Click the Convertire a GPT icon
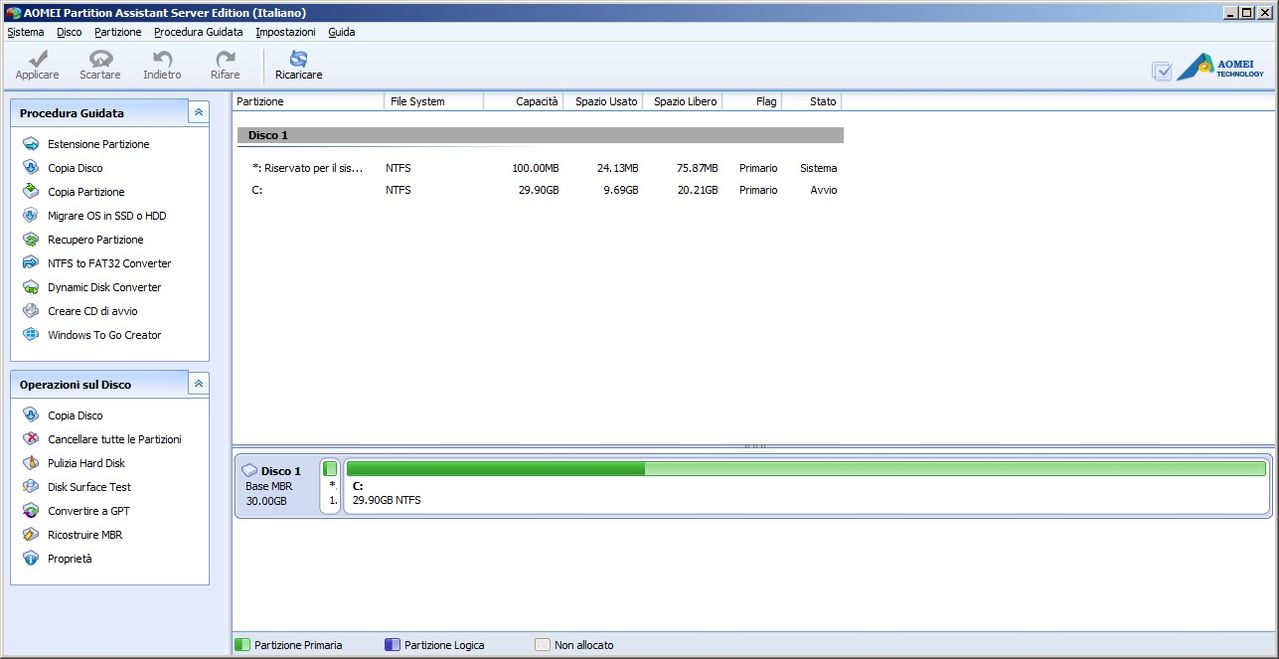 31,511
